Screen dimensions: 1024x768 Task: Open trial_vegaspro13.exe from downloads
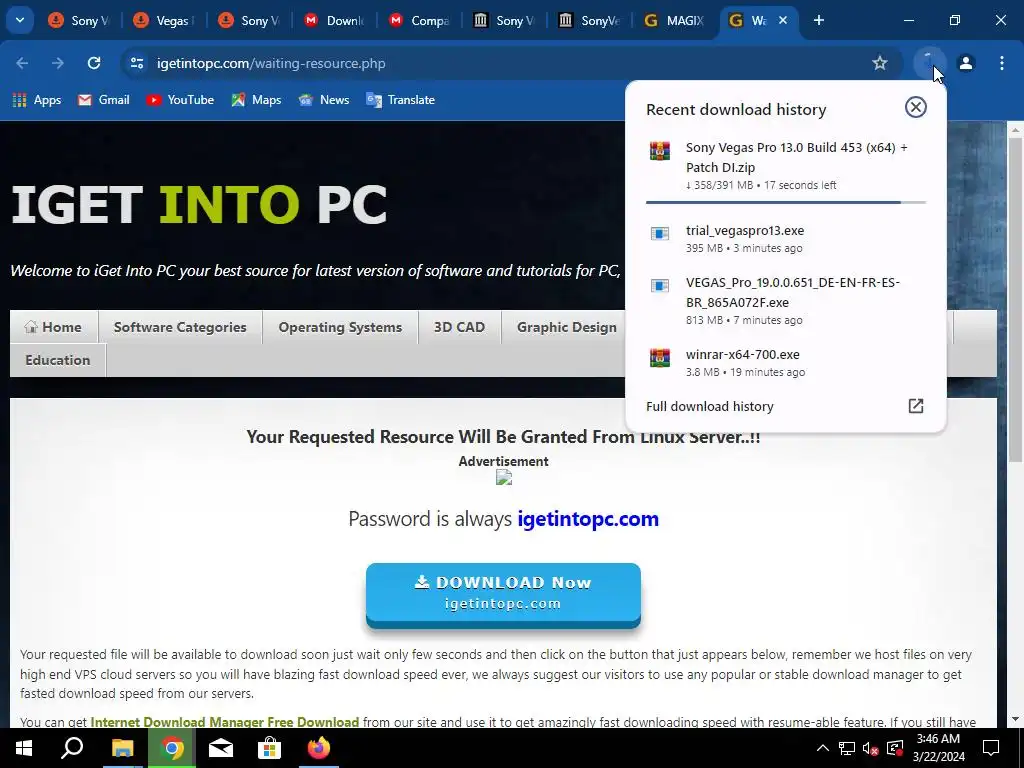pyautogui.click(x=786, y=238)
